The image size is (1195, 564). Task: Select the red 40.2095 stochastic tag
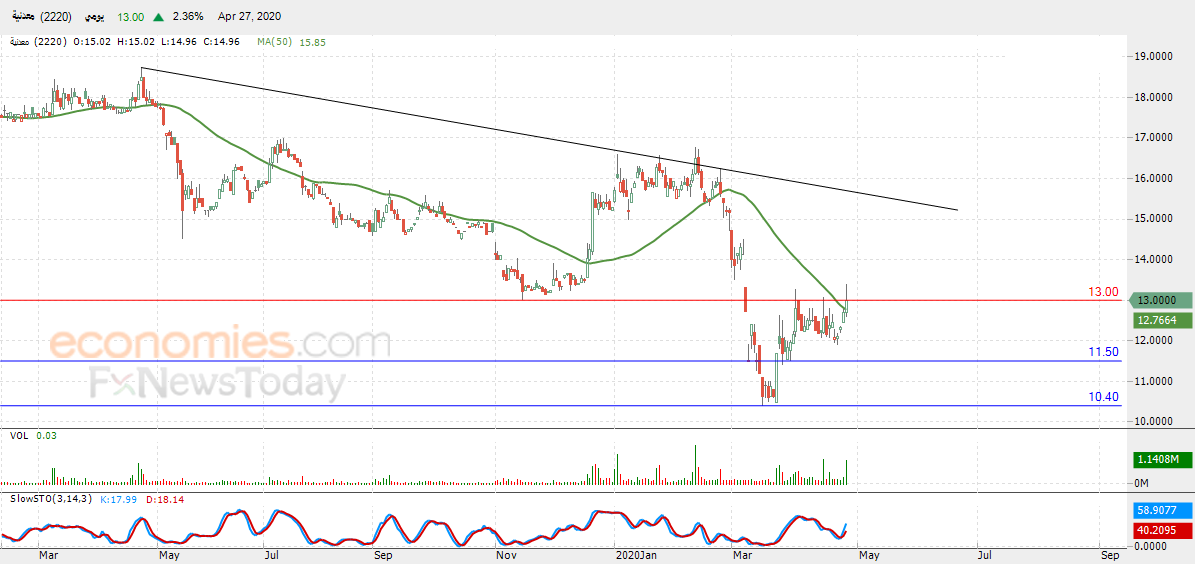coord(1160,530)
